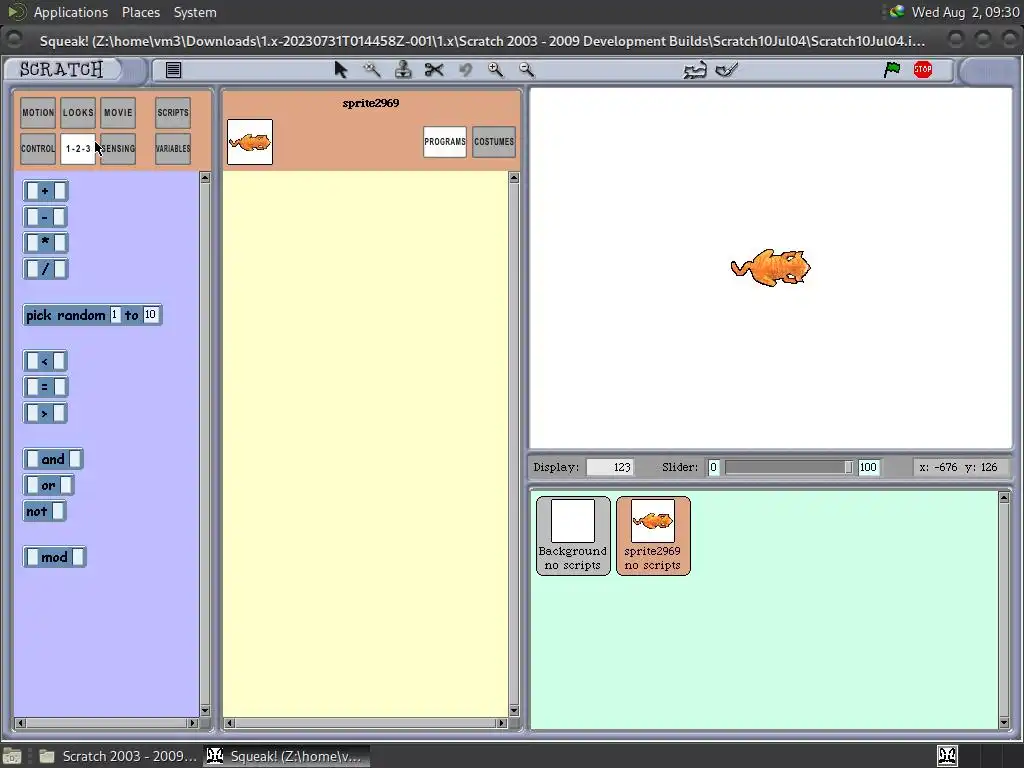Image resolution: width=1024 pixels, height=768 pixels.
Task: Click the red STOP sign
Action: coord(923,69)
